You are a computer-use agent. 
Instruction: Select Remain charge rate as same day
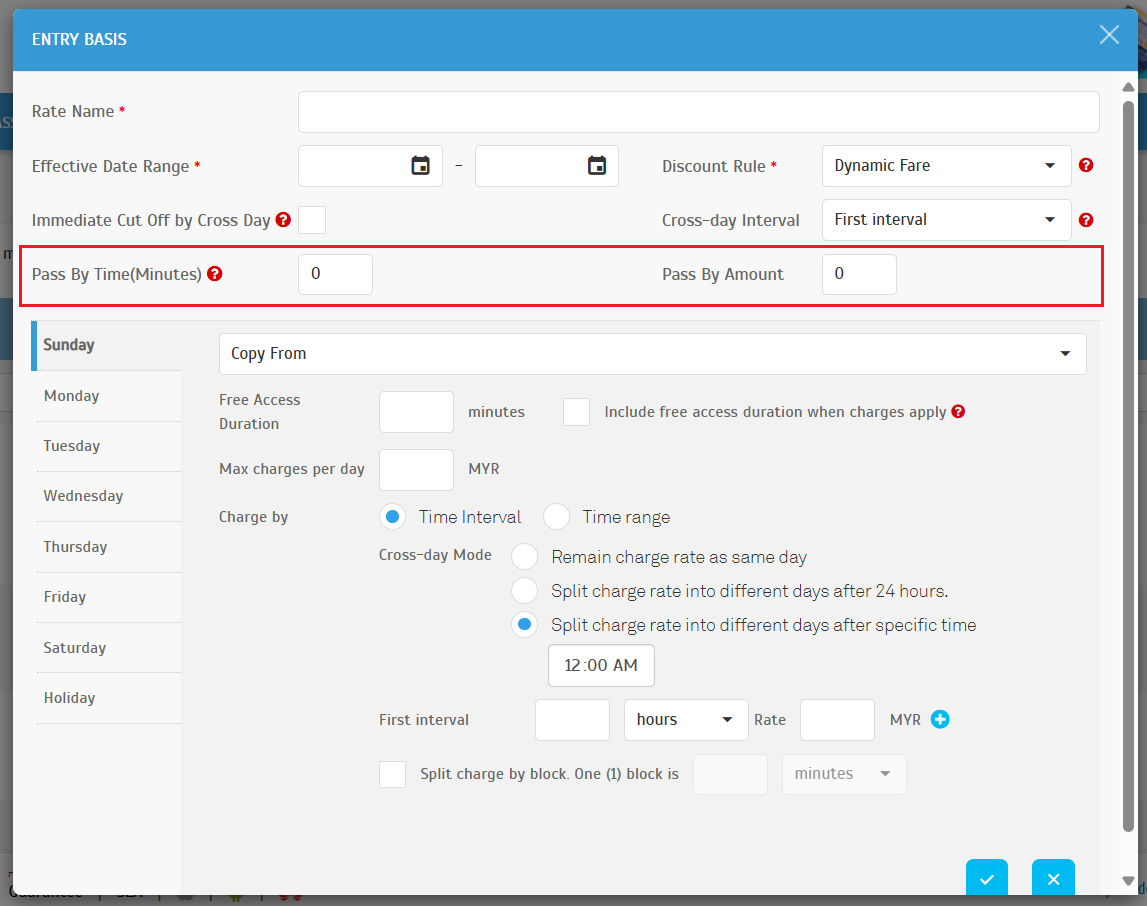coord(525,557)
